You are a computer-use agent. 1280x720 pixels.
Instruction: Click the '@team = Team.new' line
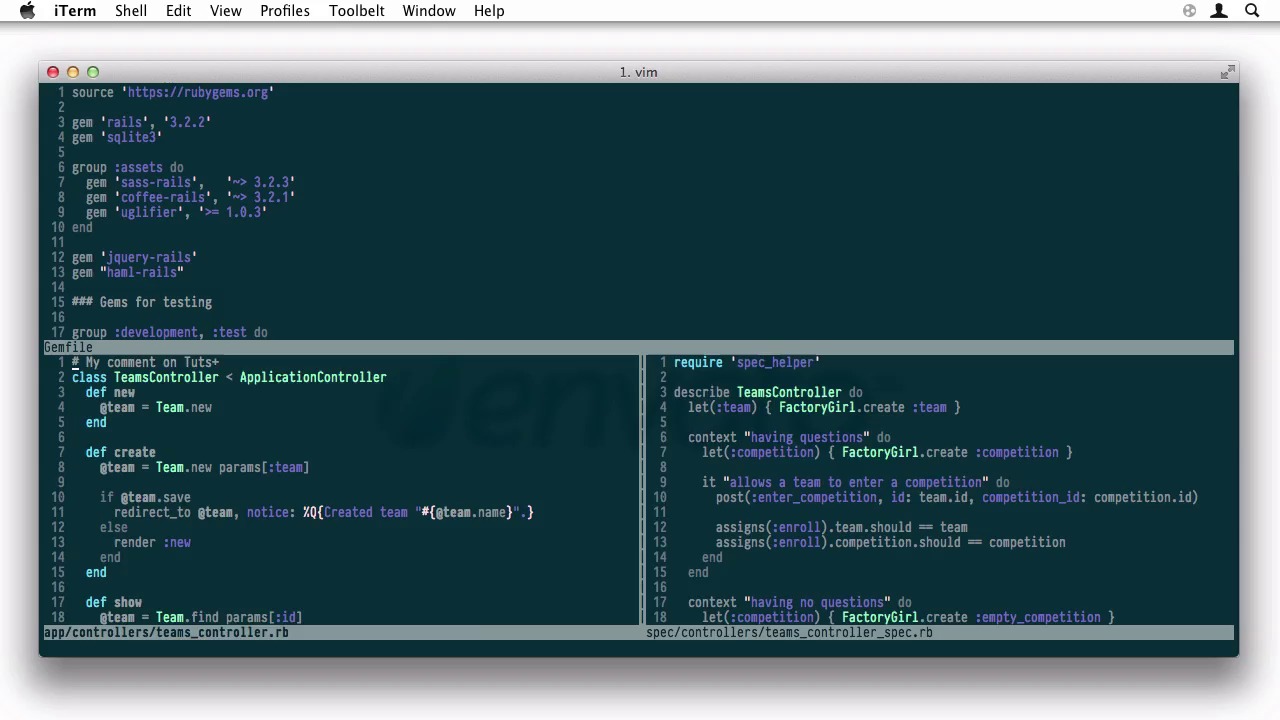point(155,407)
